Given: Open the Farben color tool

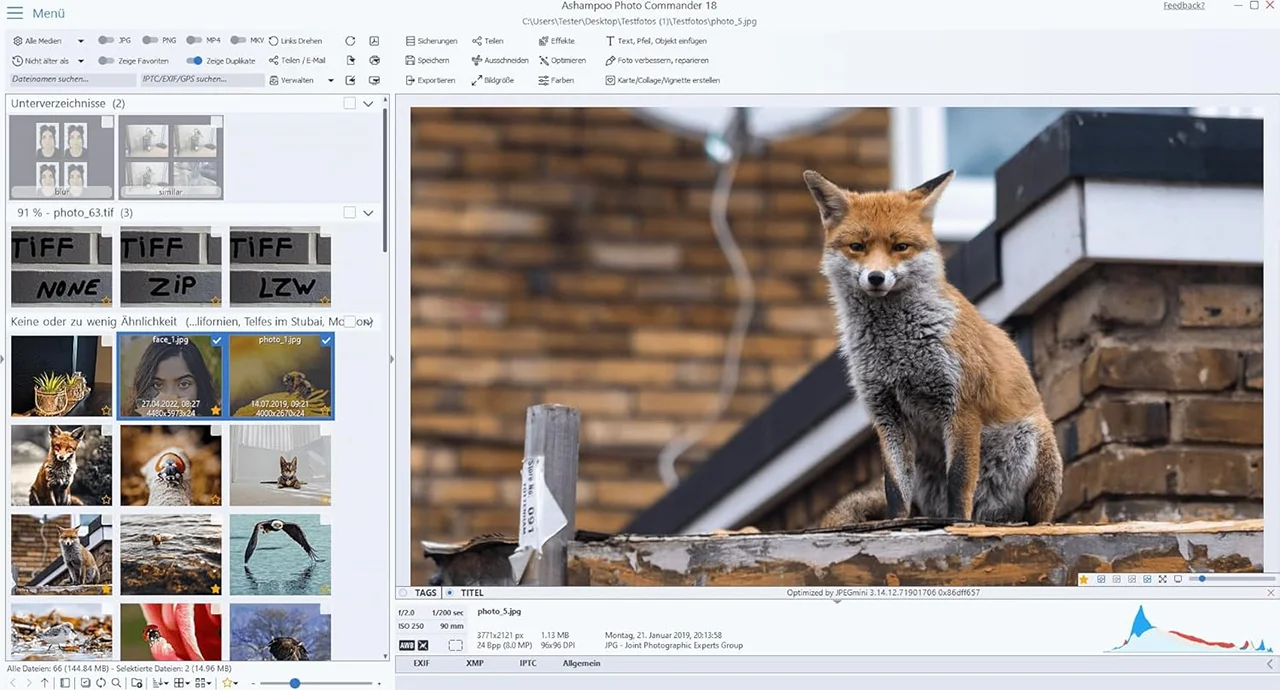Looking at the screenshot, I should pos(556,80).
